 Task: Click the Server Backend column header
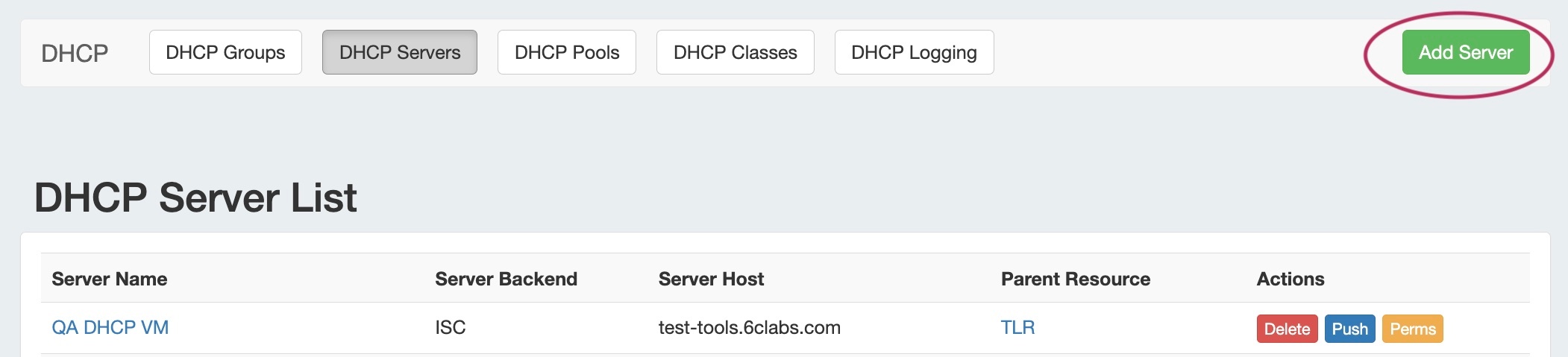pos(506,279)
